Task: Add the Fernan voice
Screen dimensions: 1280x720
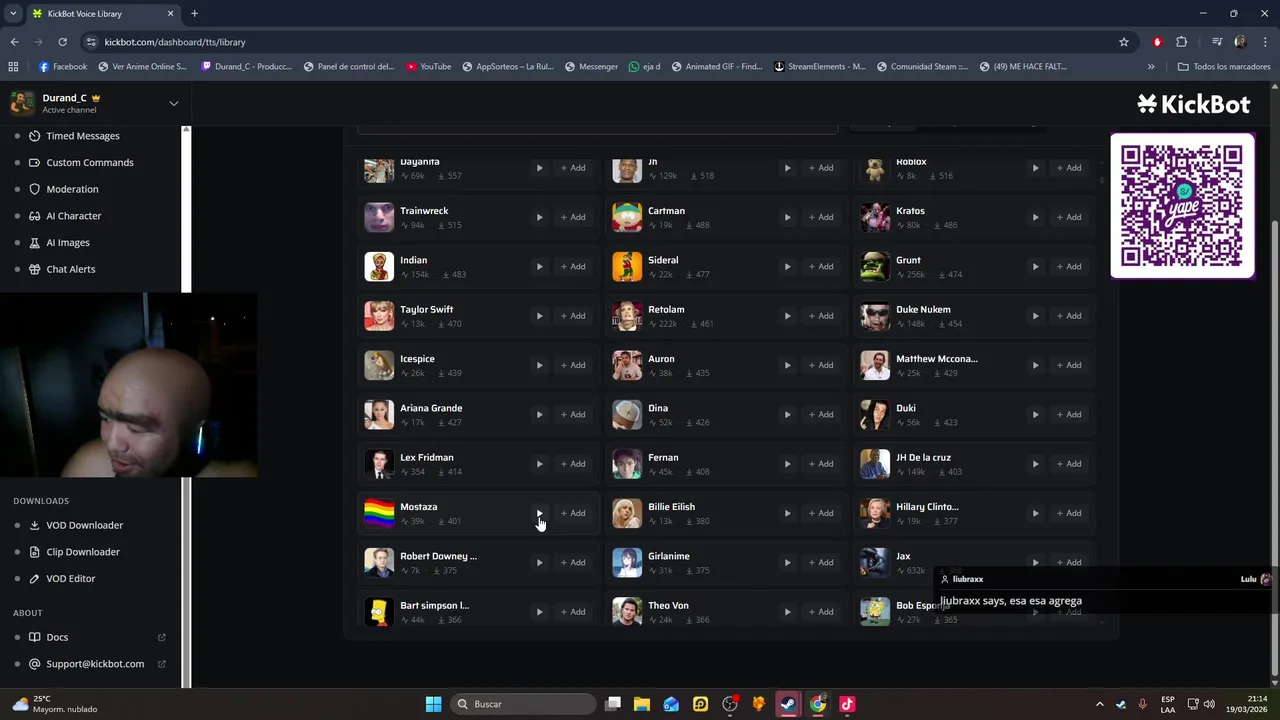Action: click(x=821, y=464)
